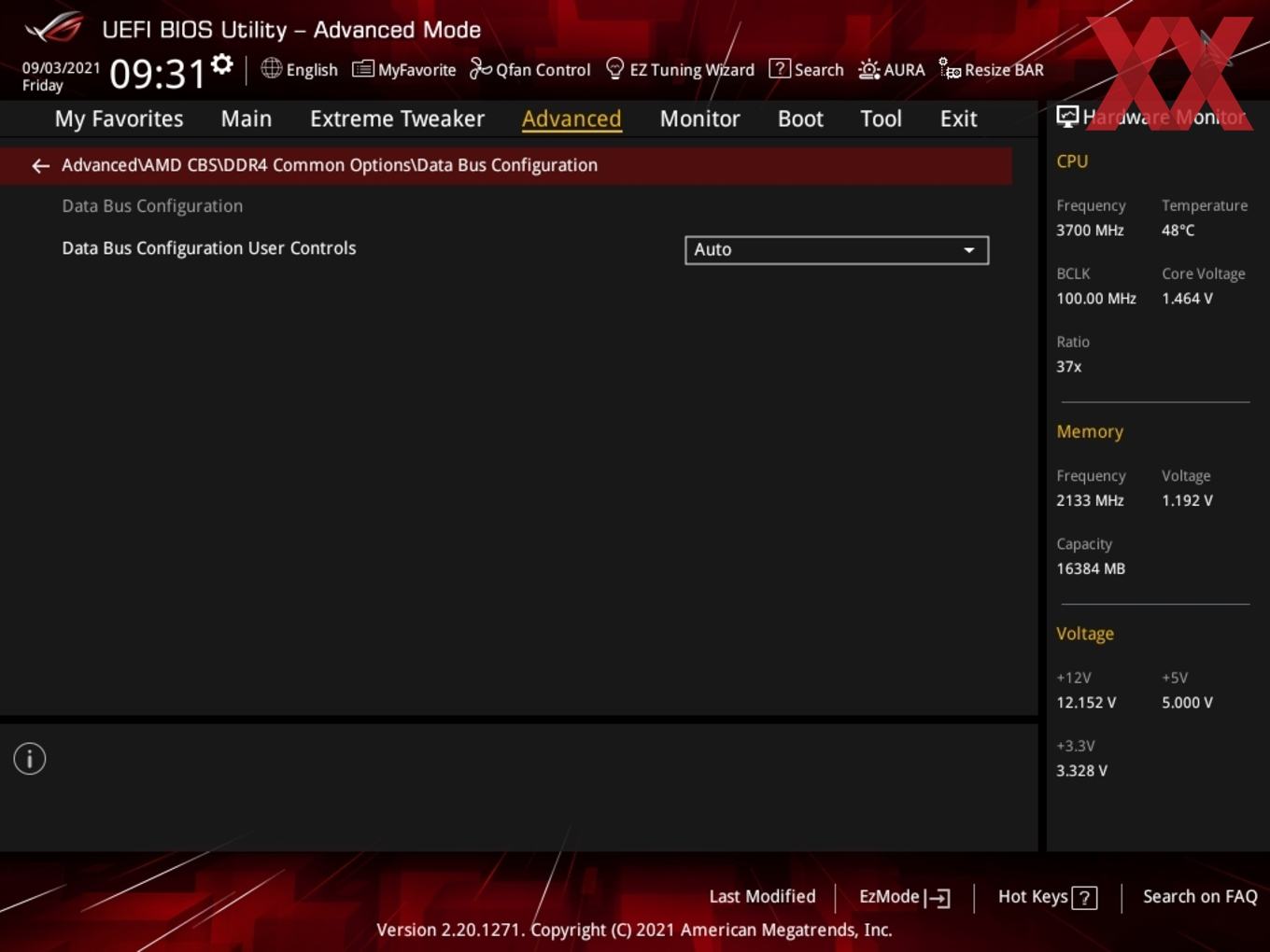Click the globe language icon
The width and height of the screenshot is (1270, 952).
[271, 68]
